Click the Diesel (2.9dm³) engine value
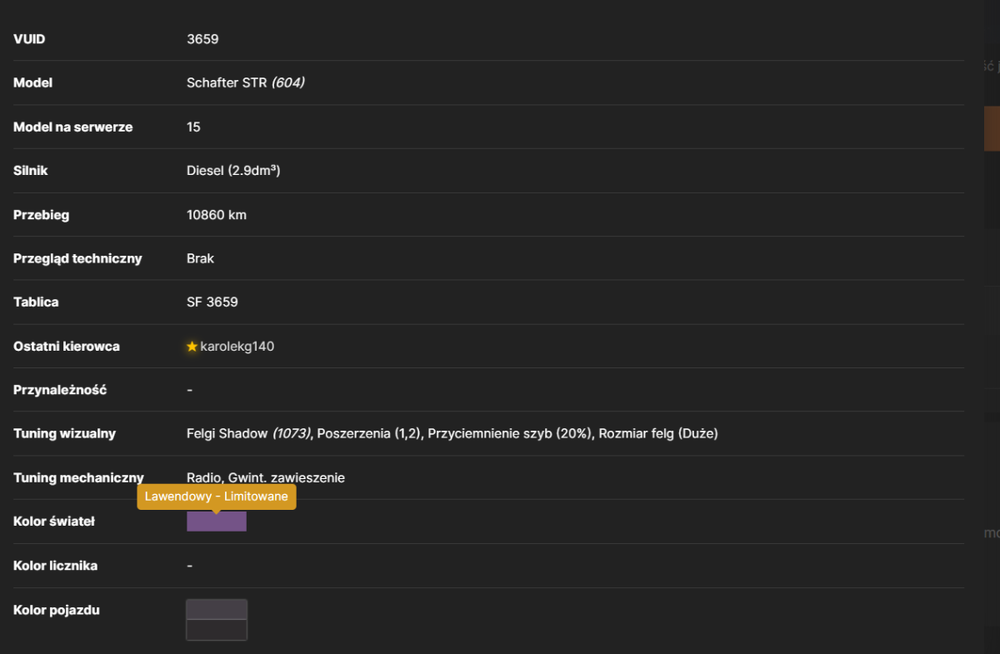This screenshot has width=1000, height=654. [233, 170]
